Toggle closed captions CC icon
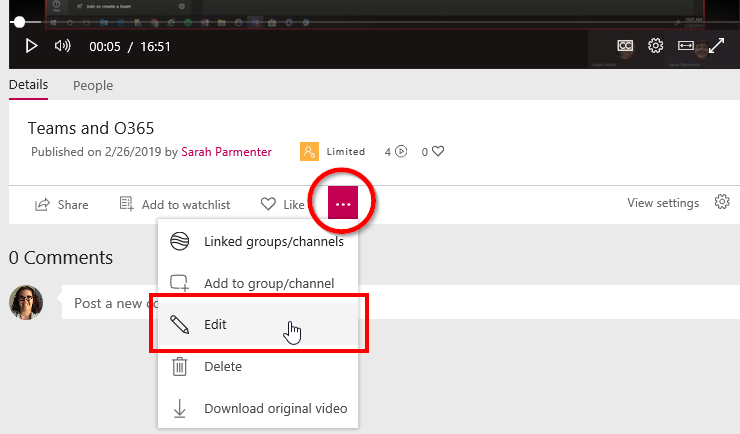 625,46
